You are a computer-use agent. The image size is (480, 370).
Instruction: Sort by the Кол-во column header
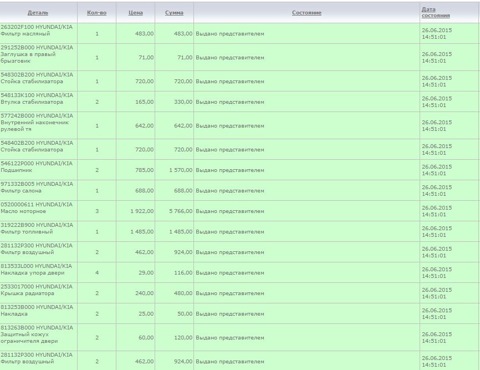click(x=97, y=13)
